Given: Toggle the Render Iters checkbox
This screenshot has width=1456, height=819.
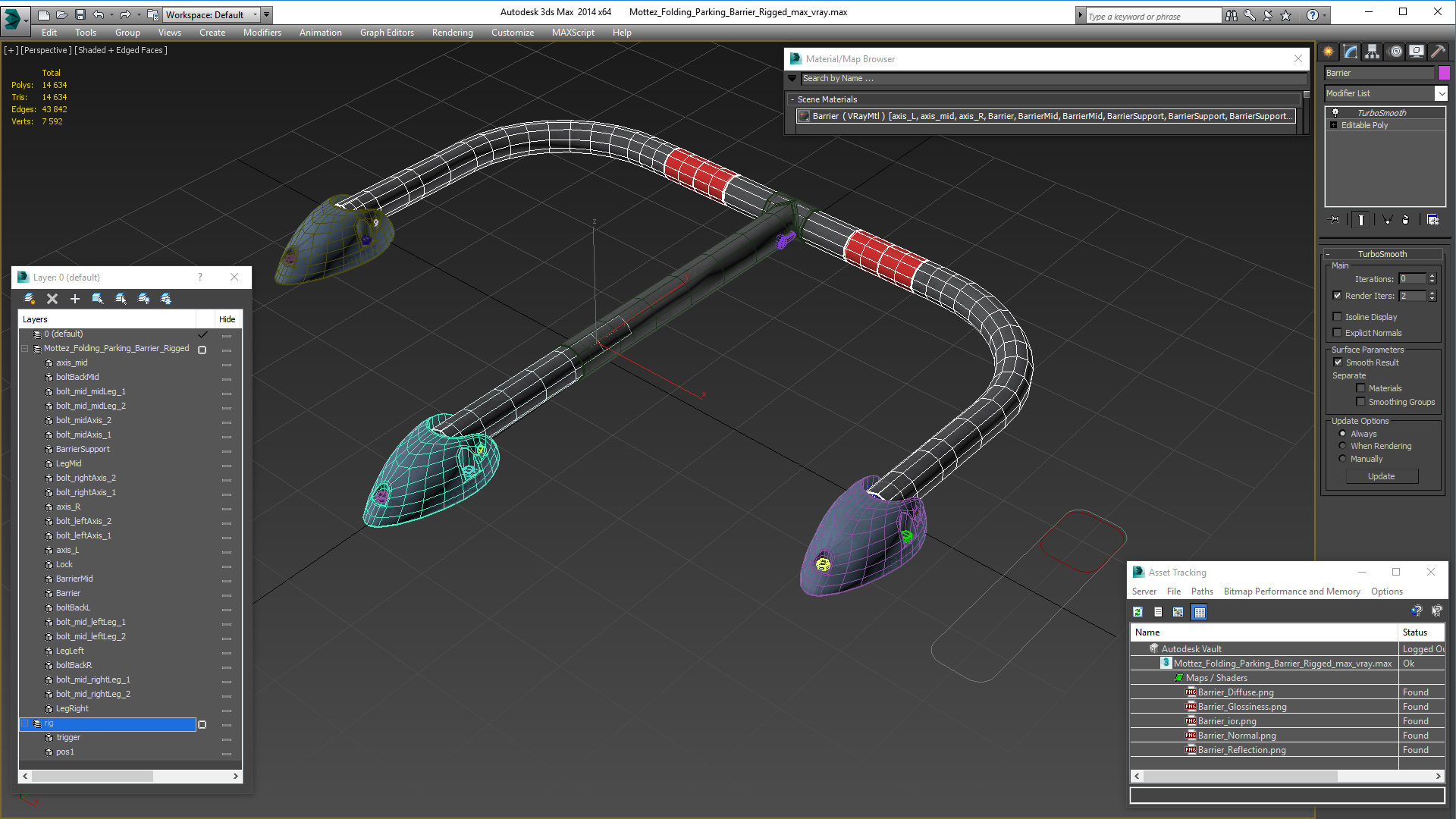Looking at the screenshot, I should (1338, 296).
